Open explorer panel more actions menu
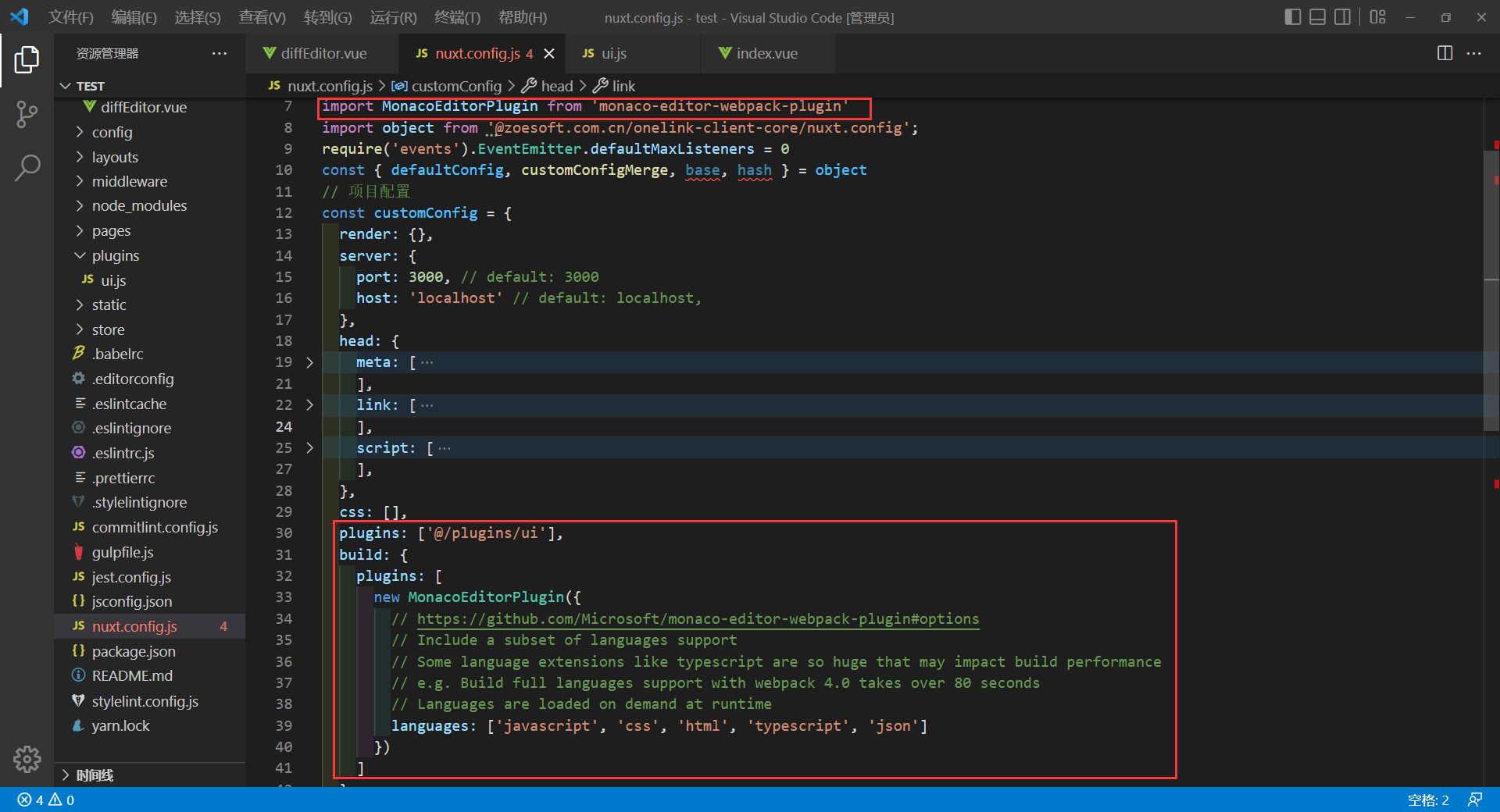 [x=220, y=53]
